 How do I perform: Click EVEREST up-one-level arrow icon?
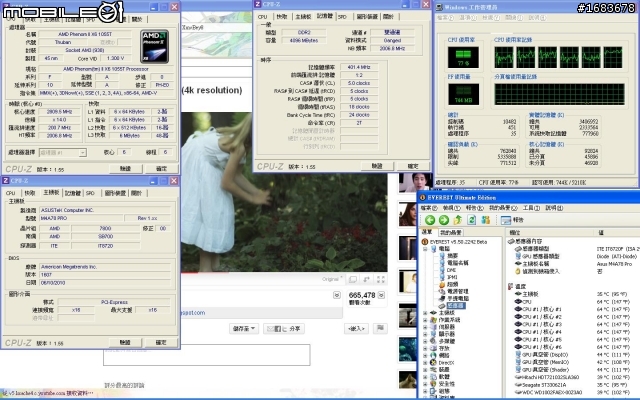(458, 220)
